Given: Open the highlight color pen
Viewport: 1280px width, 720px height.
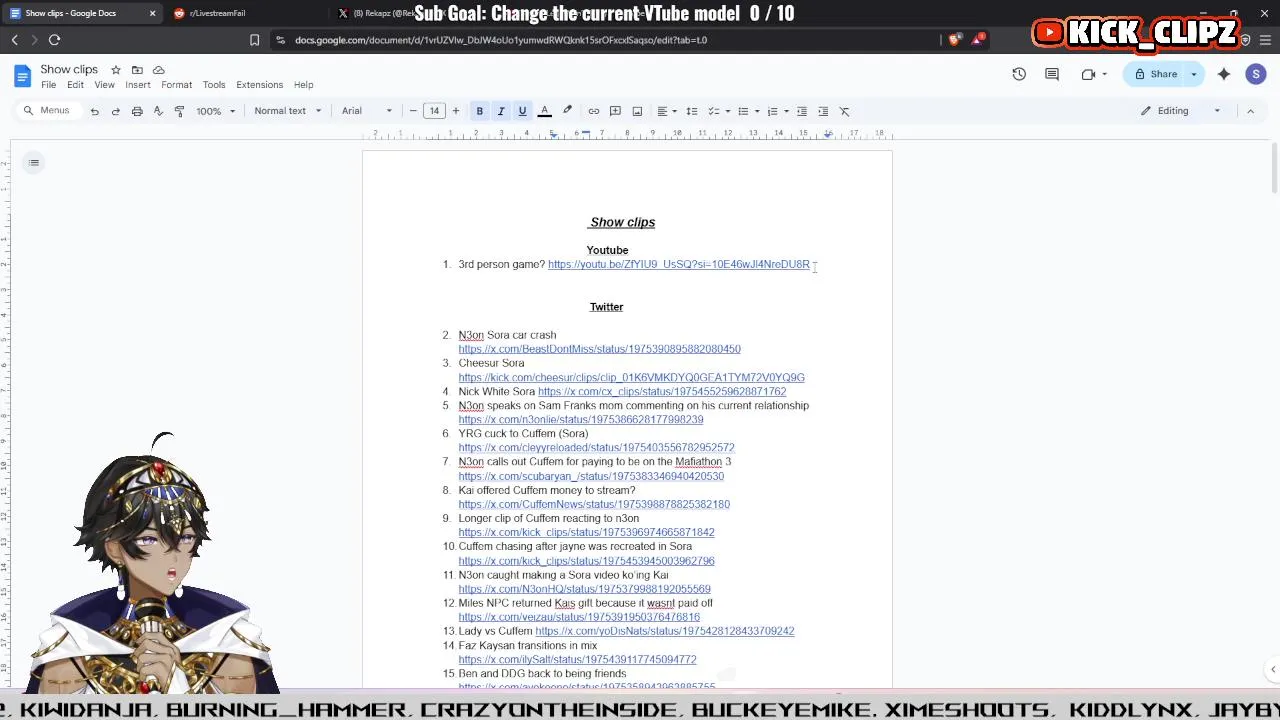Looking at the screenshot, I should [x=567, y=111].
